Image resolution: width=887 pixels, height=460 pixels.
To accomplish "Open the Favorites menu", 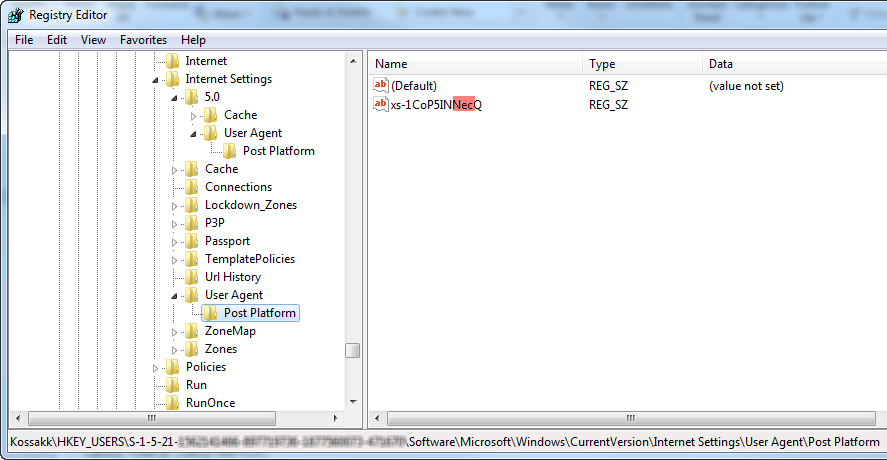I will click(143, 40).
